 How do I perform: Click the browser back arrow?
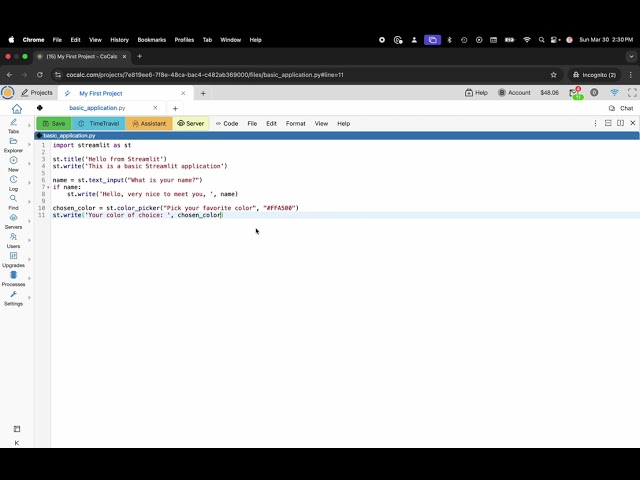9,75
